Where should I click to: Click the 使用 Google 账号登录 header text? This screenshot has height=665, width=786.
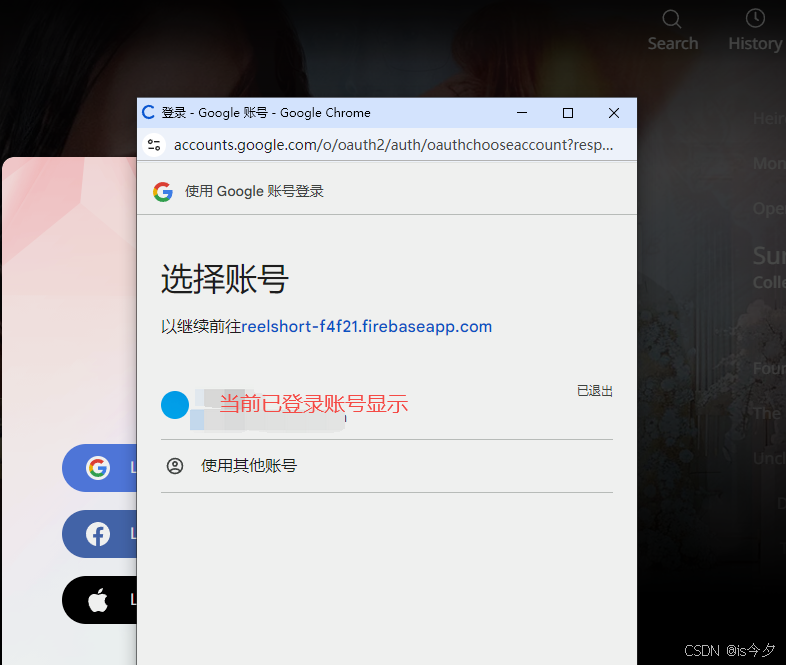(x=254, y=191)
